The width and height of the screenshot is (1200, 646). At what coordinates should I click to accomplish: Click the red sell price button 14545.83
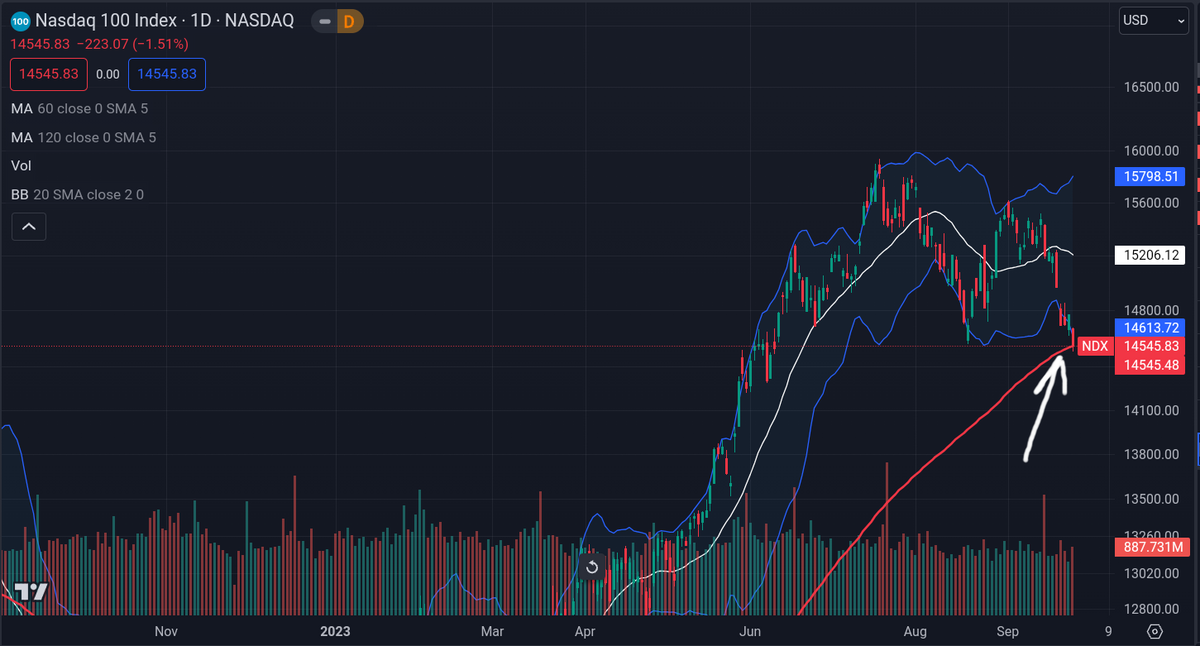[48, 74]
